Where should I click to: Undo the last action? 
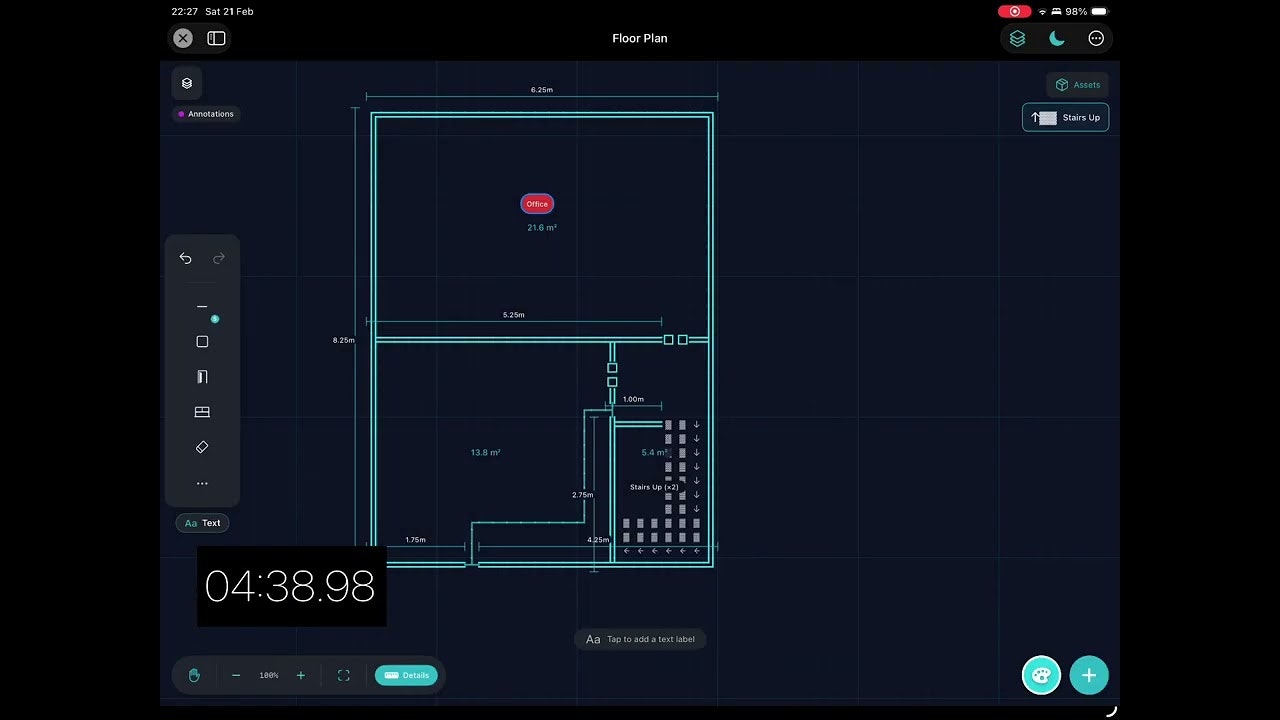pyautogui.click(x=185, y=258)
